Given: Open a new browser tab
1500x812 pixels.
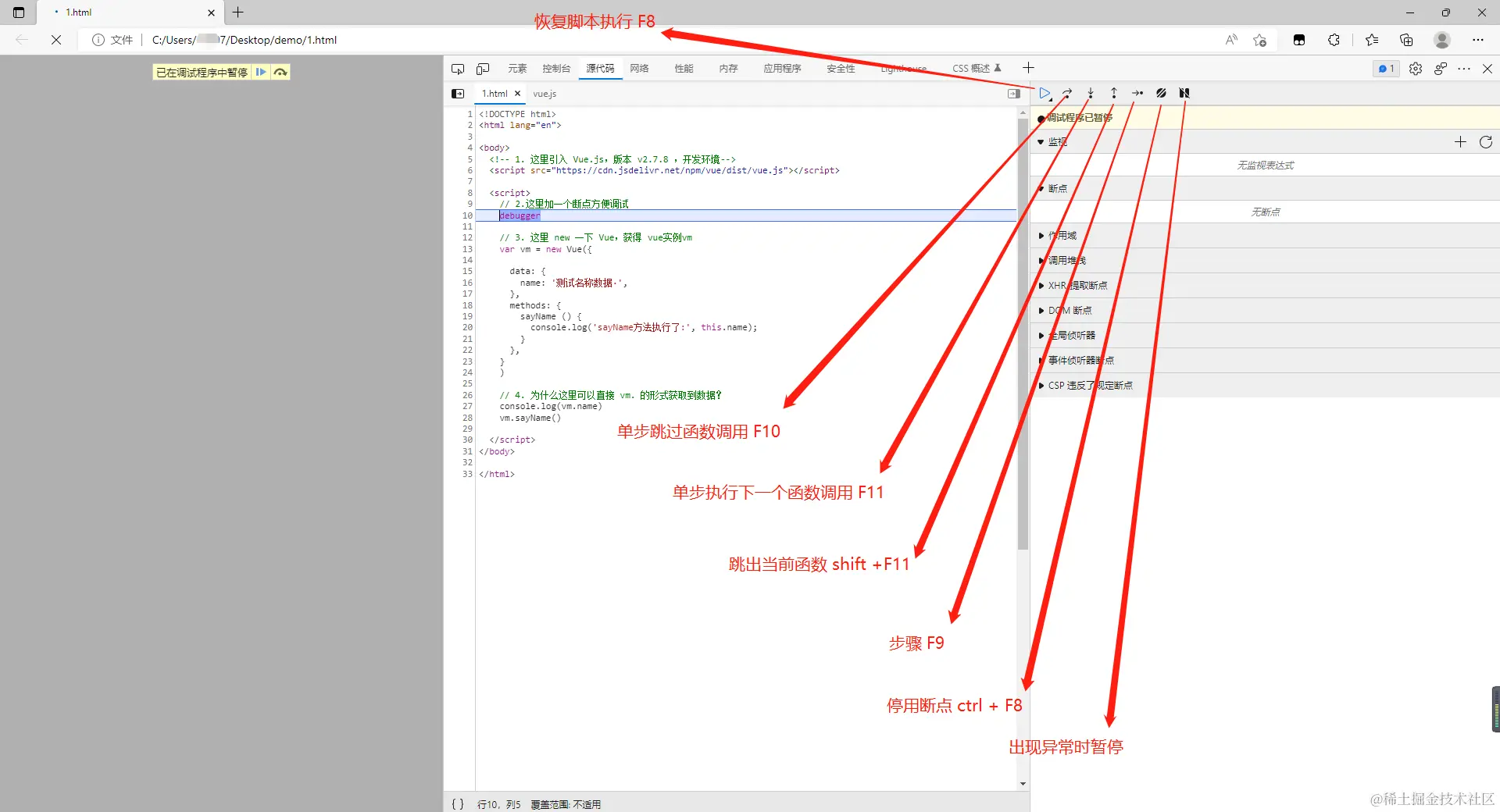Looking at the screenshot, I should 237,12.
